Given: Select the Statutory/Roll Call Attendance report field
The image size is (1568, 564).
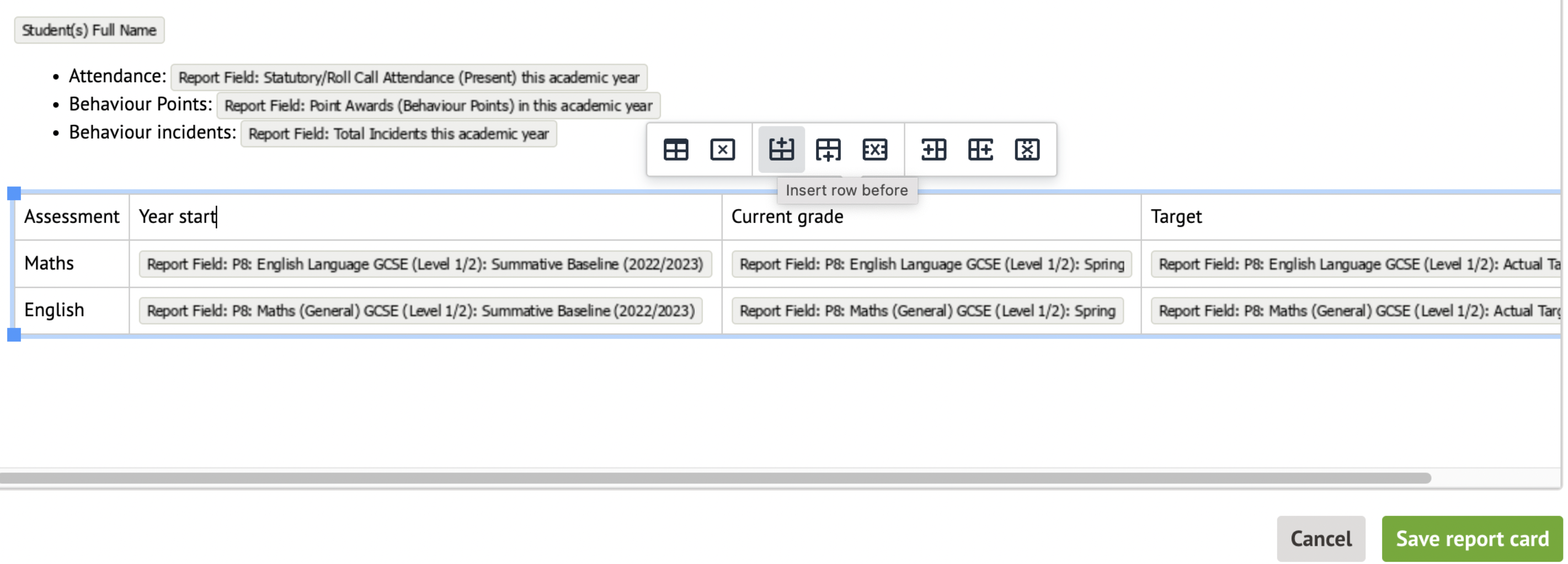Looking at the screenshot, I should pyautogui.click(x=408, y=77).
